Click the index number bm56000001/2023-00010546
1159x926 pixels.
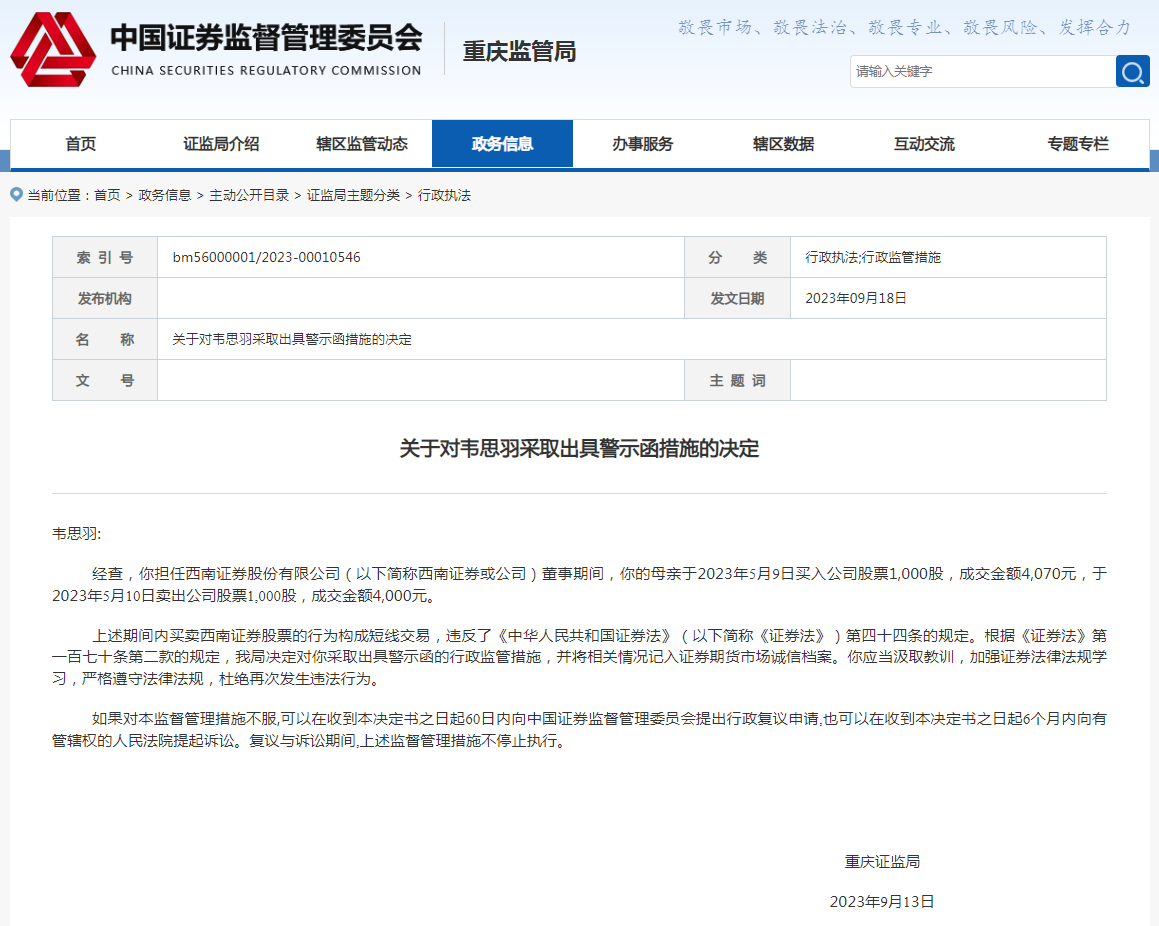coord(267,257)
